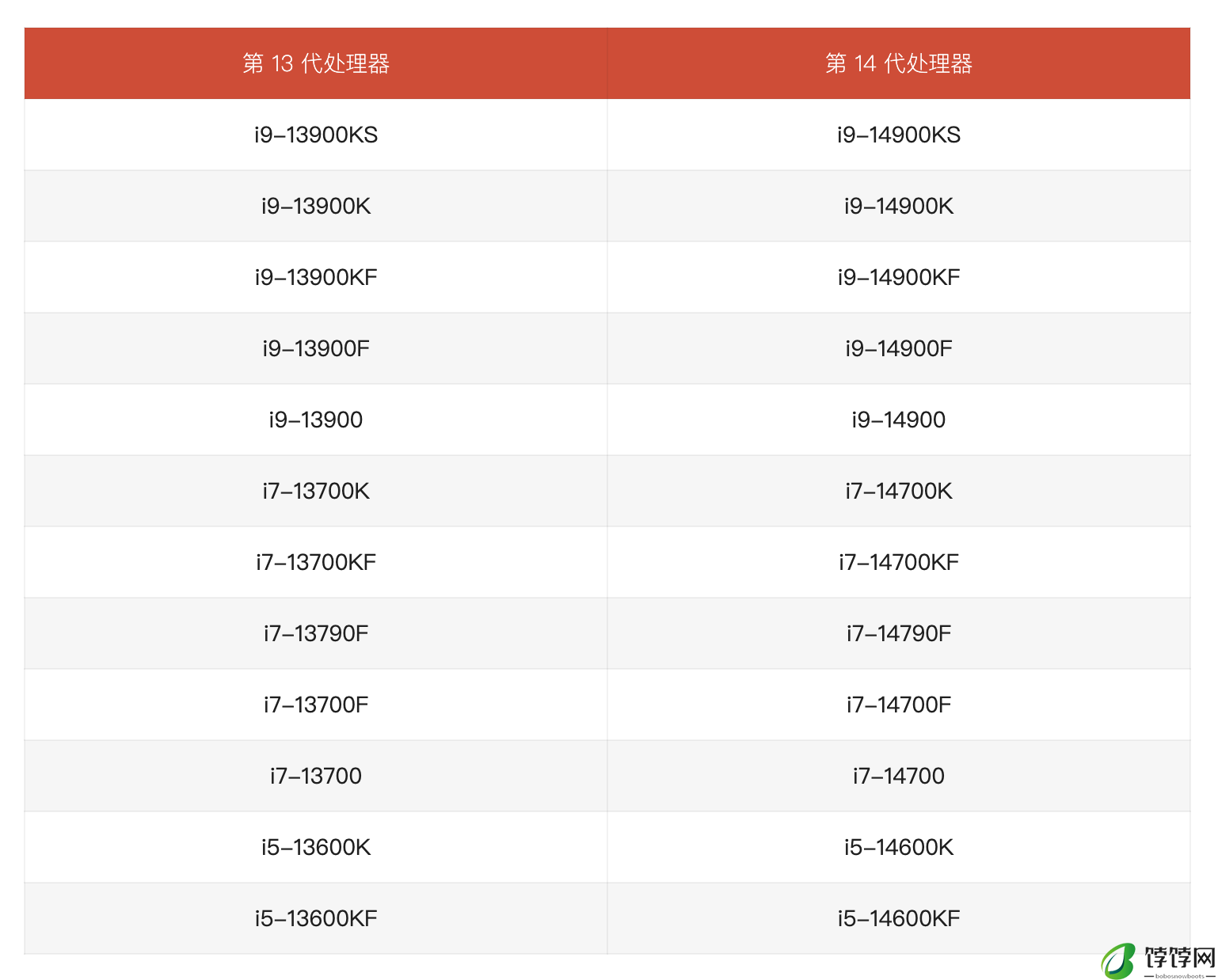
Task: Select the i7-14790F cell
Action: tap(899, 633)
